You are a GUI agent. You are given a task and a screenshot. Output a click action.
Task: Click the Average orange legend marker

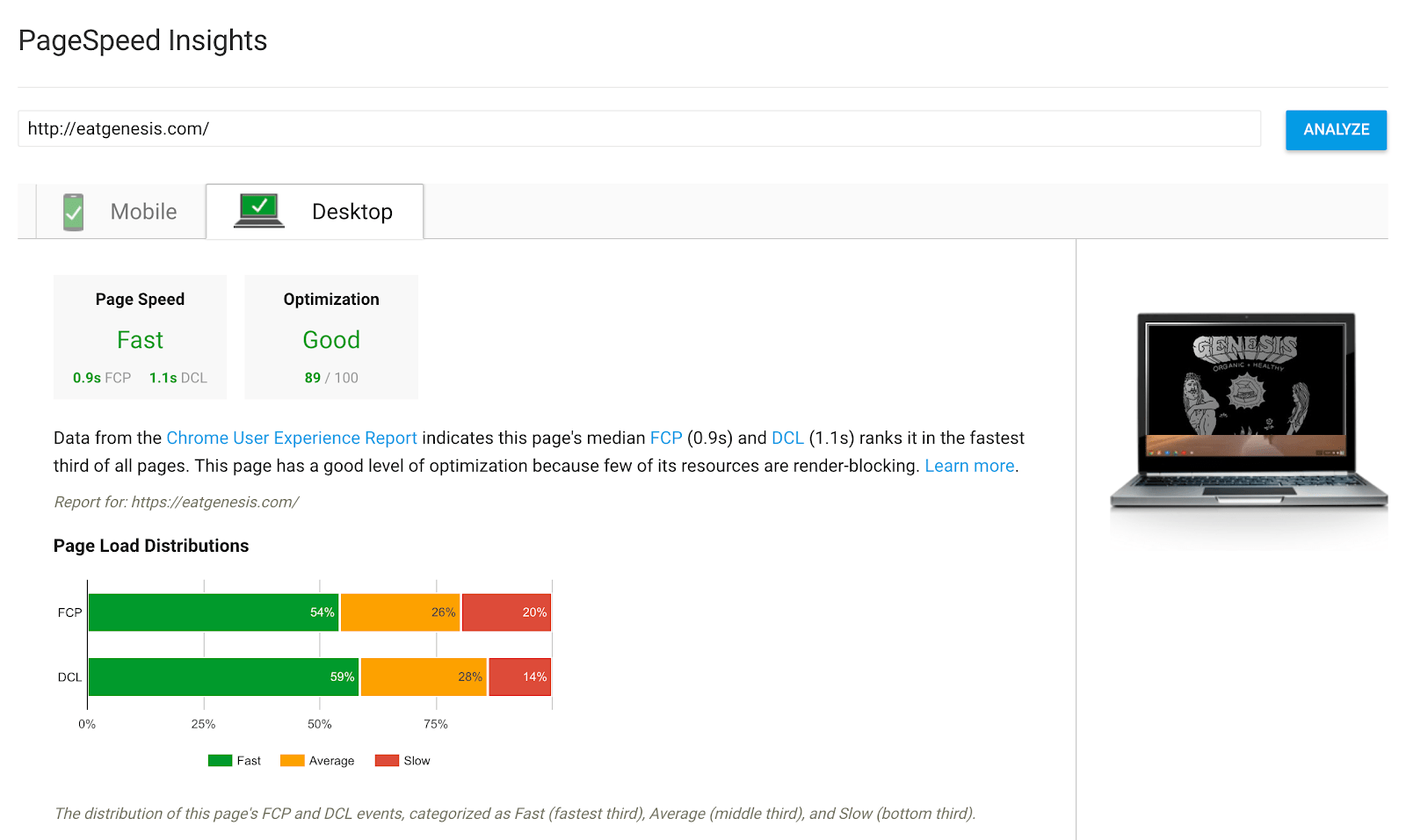click(x=291, y=759)
